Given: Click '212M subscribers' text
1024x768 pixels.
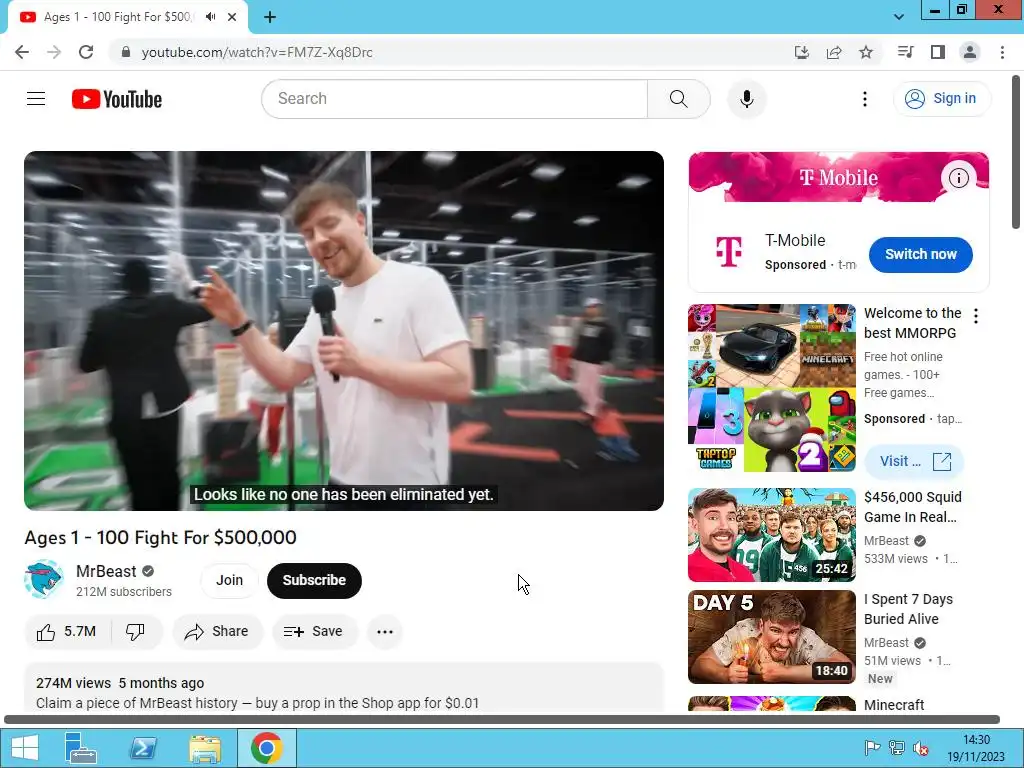Looking at the screenshot, I should pos(124,592).
